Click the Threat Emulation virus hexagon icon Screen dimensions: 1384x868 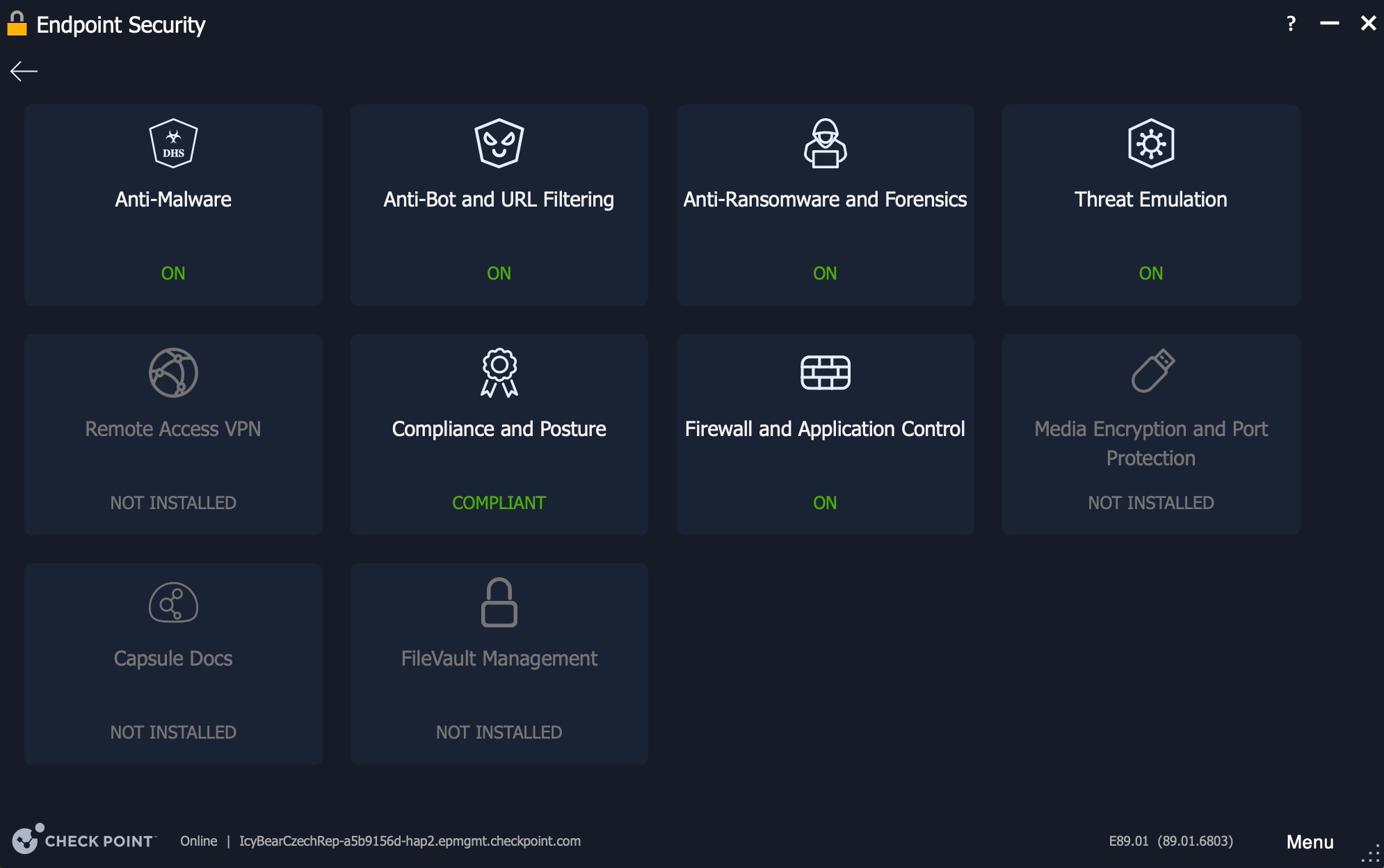coord(1151,143)
